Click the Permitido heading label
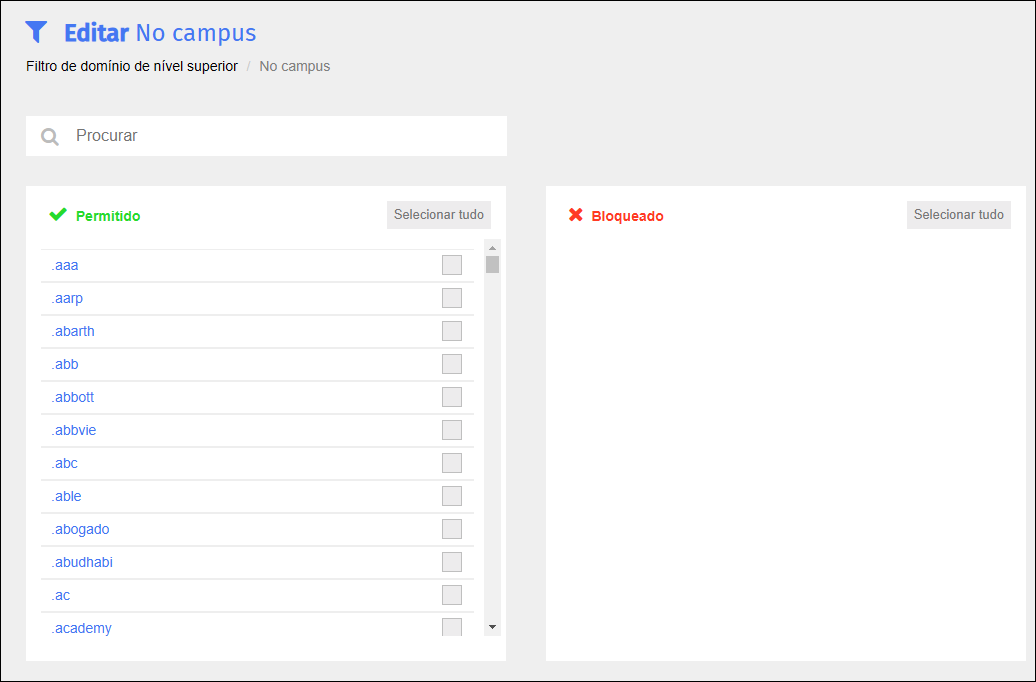Screen dimensions: 1036x682 coord(108,216)
